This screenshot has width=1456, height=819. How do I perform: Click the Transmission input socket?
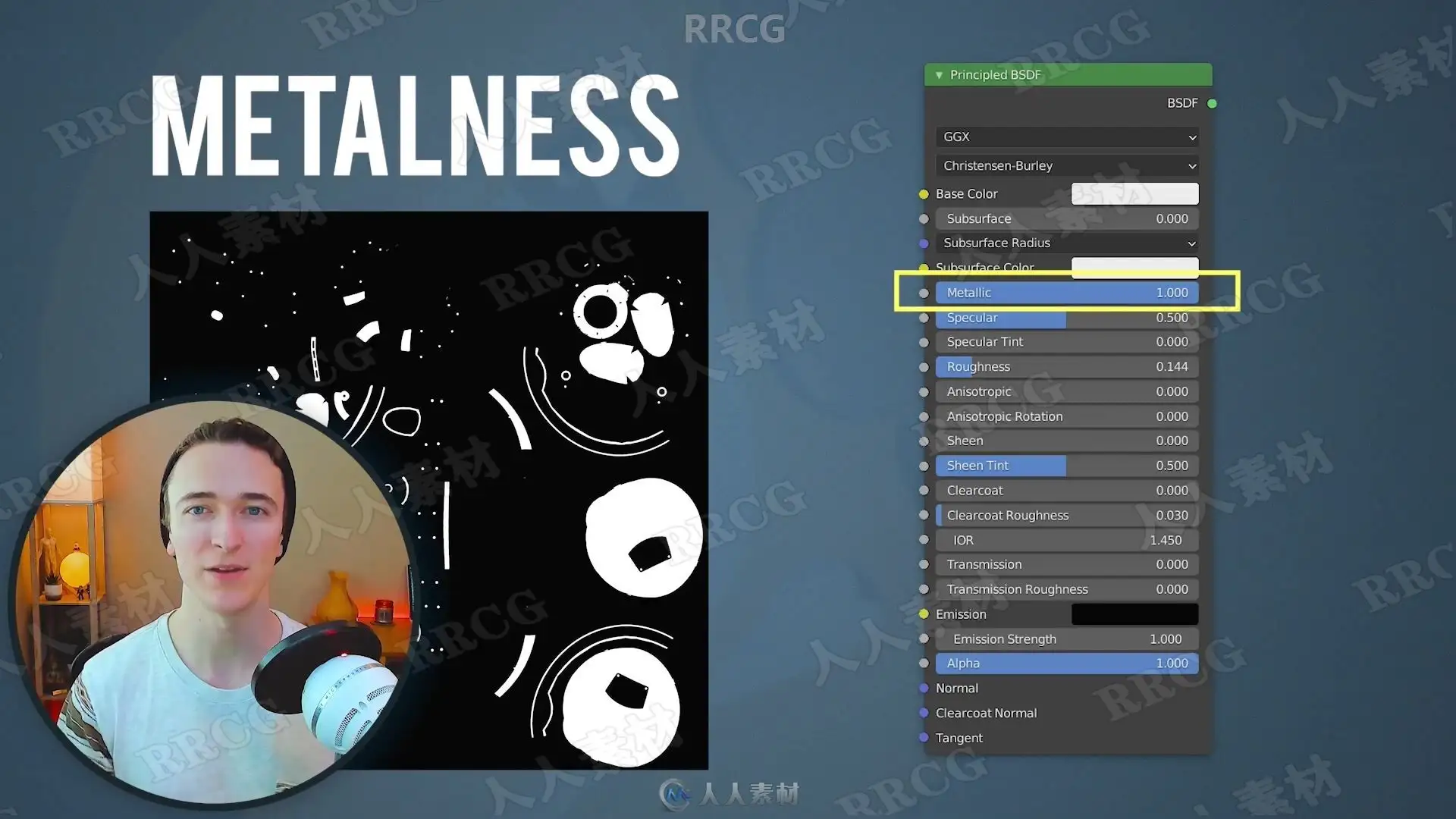click(x=924, y=564)
